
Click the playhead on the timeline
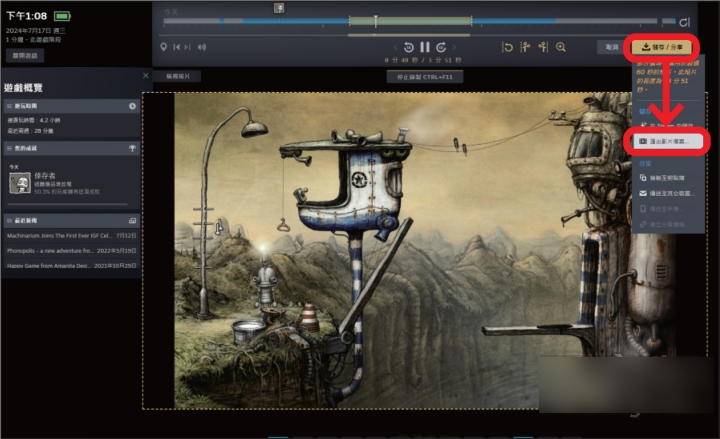(376, 21)
